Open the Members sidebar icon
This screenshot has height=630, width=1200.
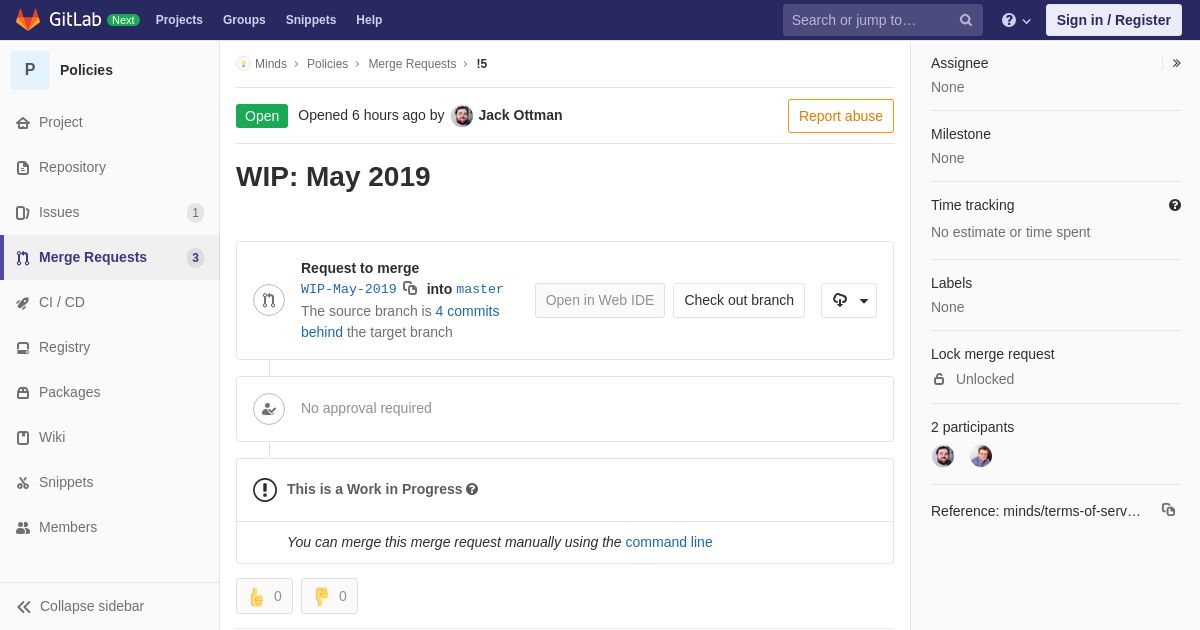click(23, 528)
